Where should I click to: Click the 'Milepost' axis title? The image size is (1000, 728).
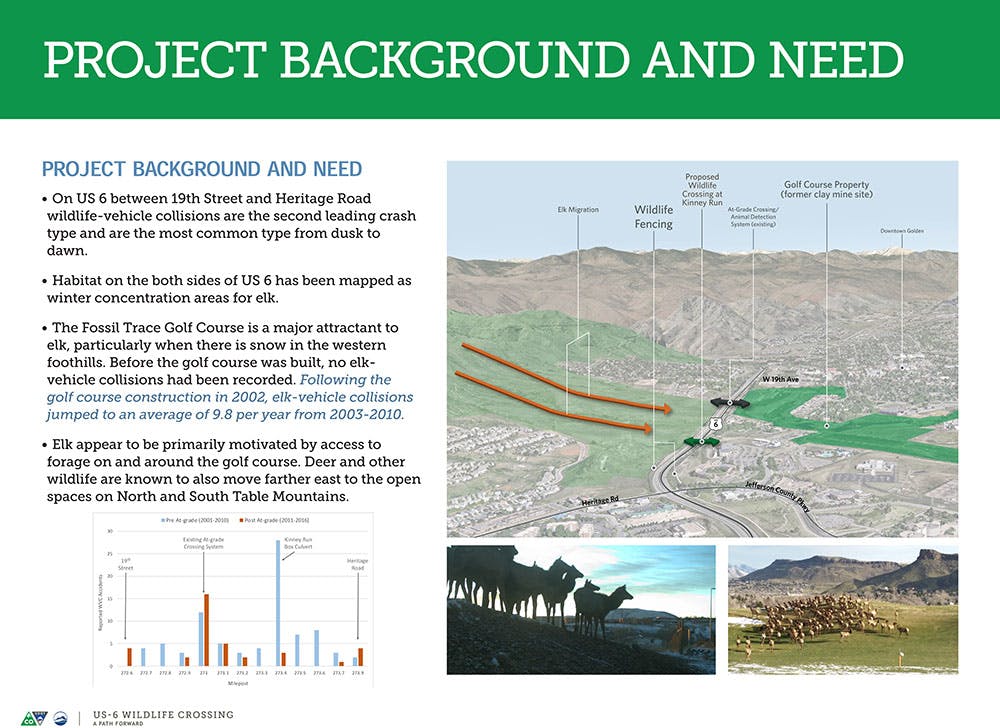click(x=237, y=683)
